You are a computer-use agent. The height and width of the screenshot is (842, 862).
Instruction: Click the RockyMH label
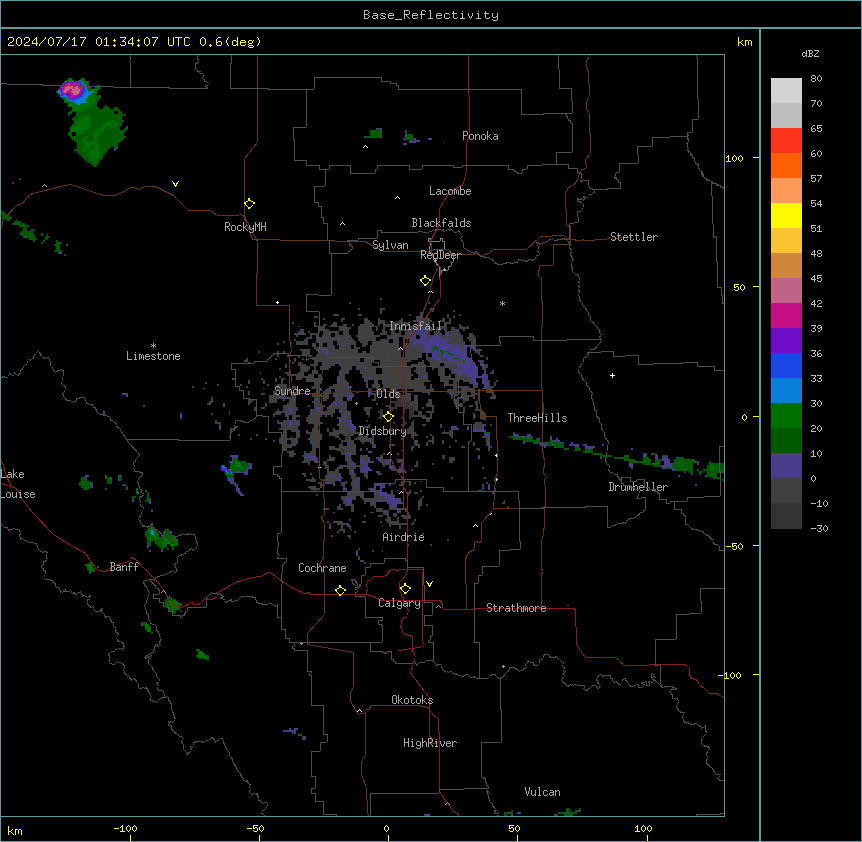click(x=245, y=227)
